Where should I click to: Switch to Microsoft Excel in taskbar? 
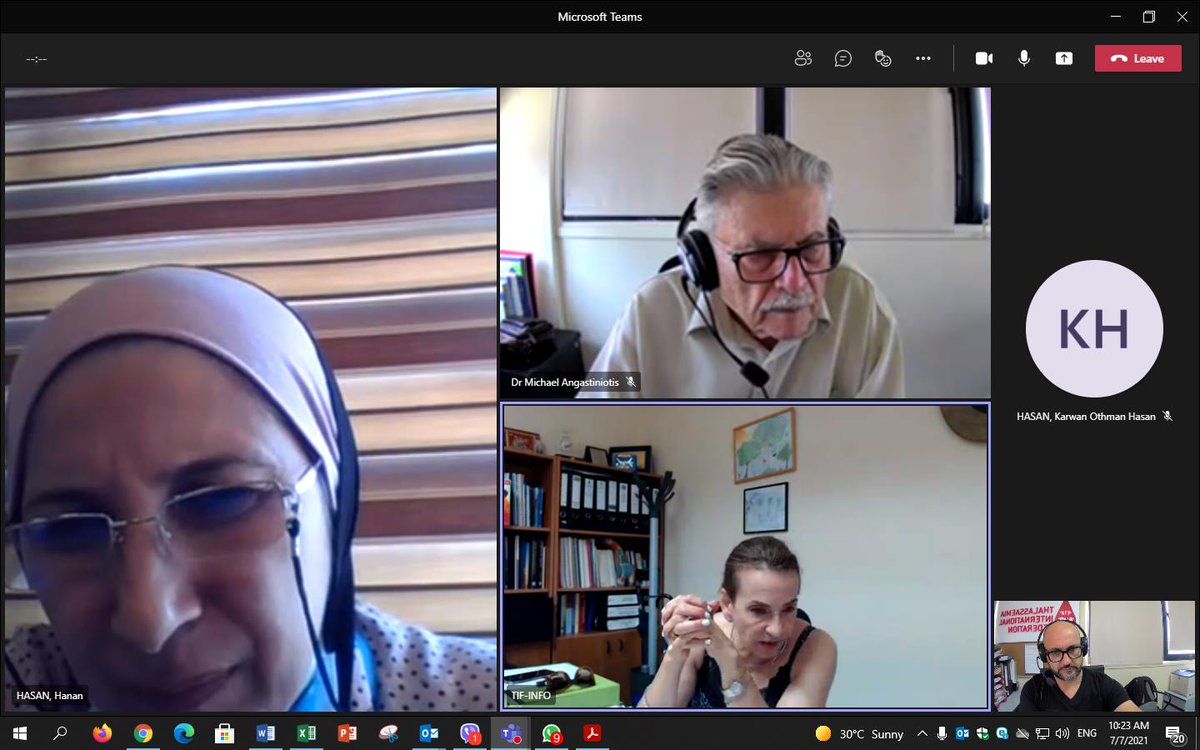coord(307,733)
